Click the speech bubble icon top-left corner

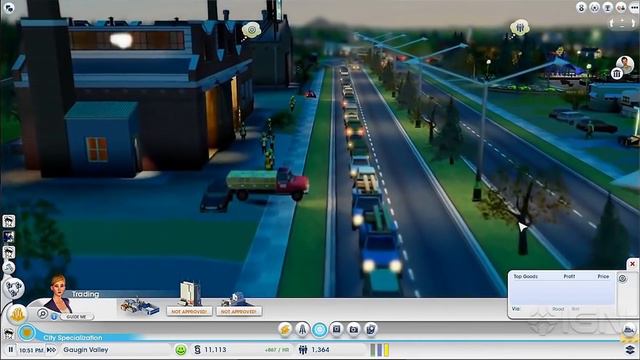pos(8,7)
